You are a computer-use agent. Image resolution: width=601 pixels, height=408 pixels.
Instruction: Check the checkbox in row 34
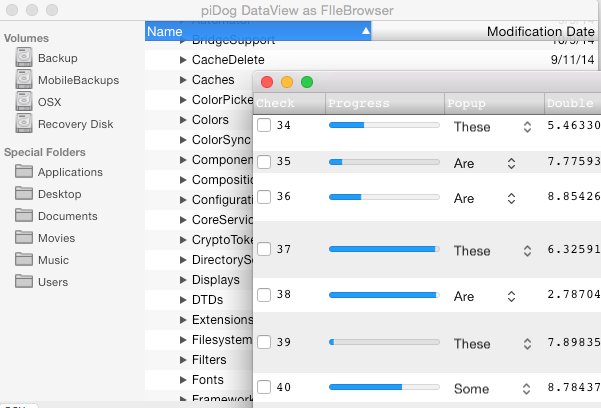point(264,125)
